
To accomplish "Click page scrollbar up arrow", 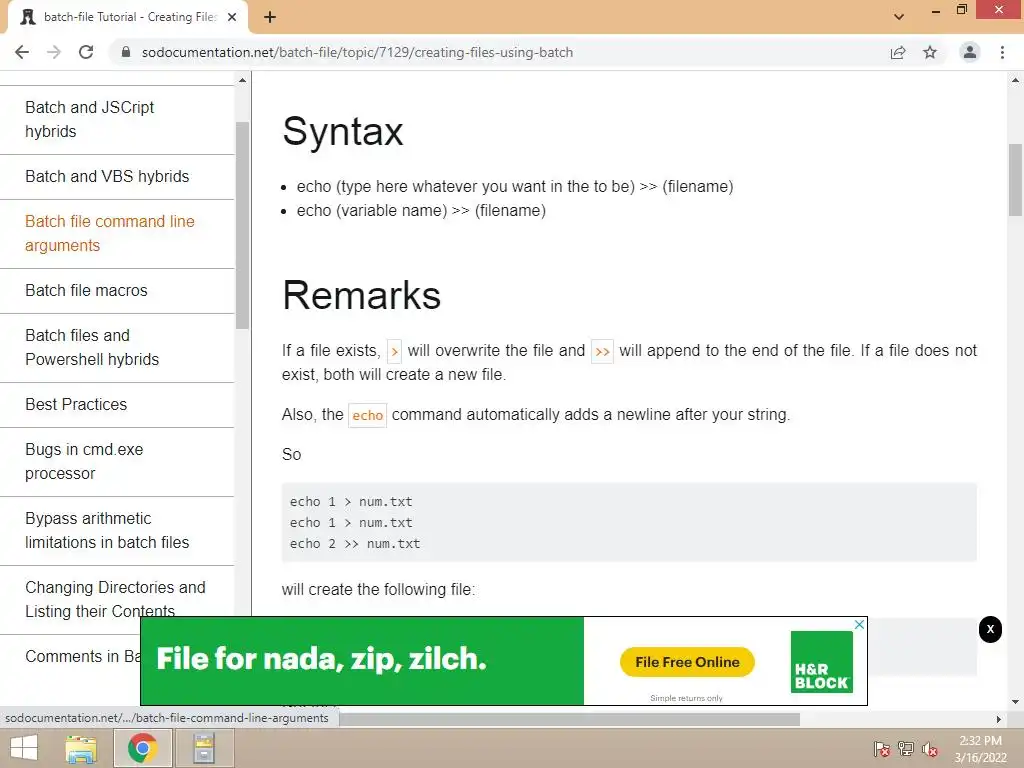I will (x=1015, y=80).
